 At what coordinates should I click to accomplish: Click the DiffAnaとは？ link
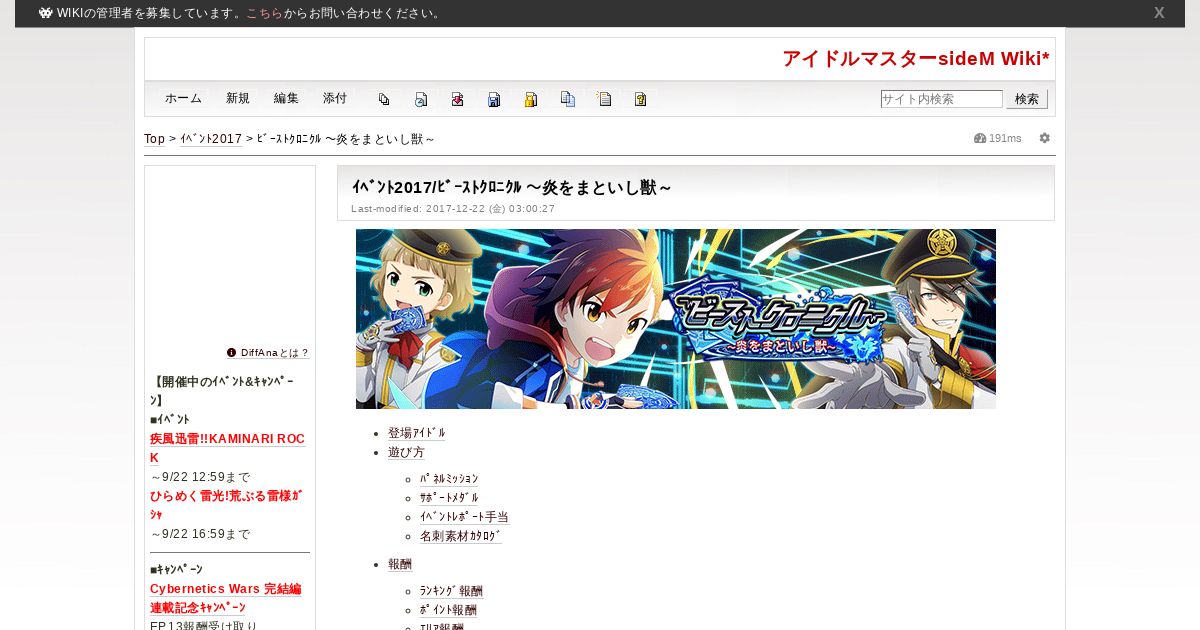click(x=275, y=353)
